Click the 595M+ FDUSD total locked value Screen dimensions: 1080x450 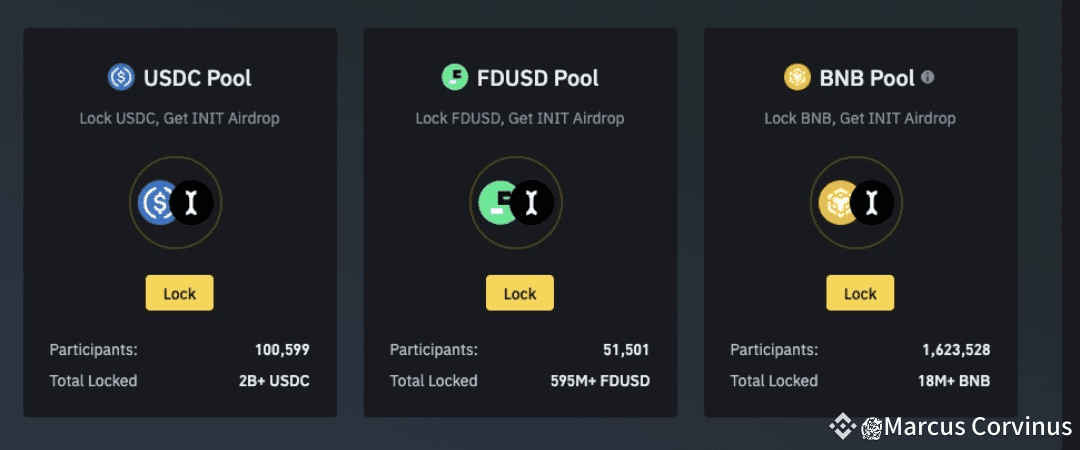[x=600, y=381]
